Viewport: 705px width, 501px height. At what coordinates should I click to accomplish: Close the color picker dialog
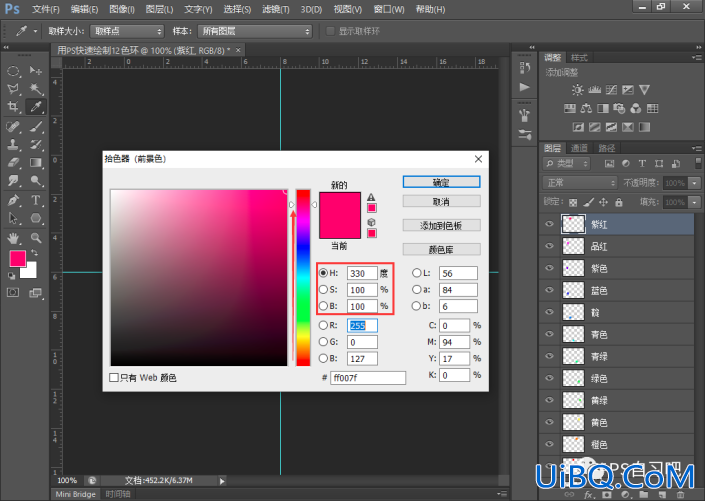478,159
